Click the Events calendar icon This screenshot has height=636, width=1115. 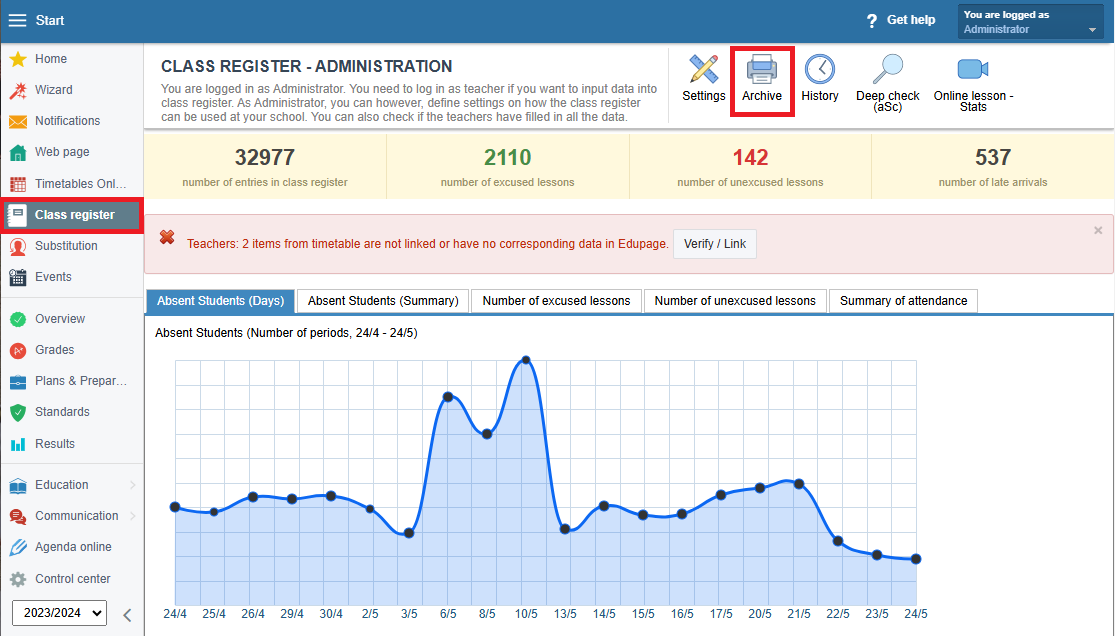click(x=18, y=277)
